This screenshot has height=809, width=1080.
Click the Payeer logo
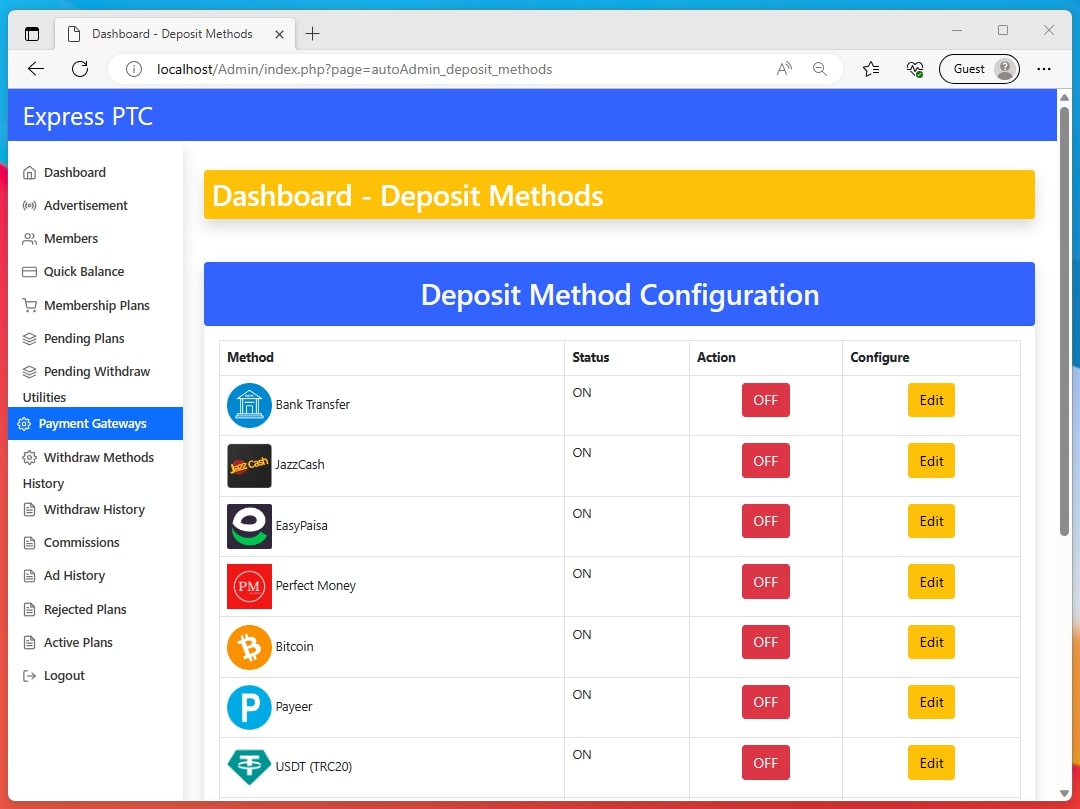coord(249,707)
